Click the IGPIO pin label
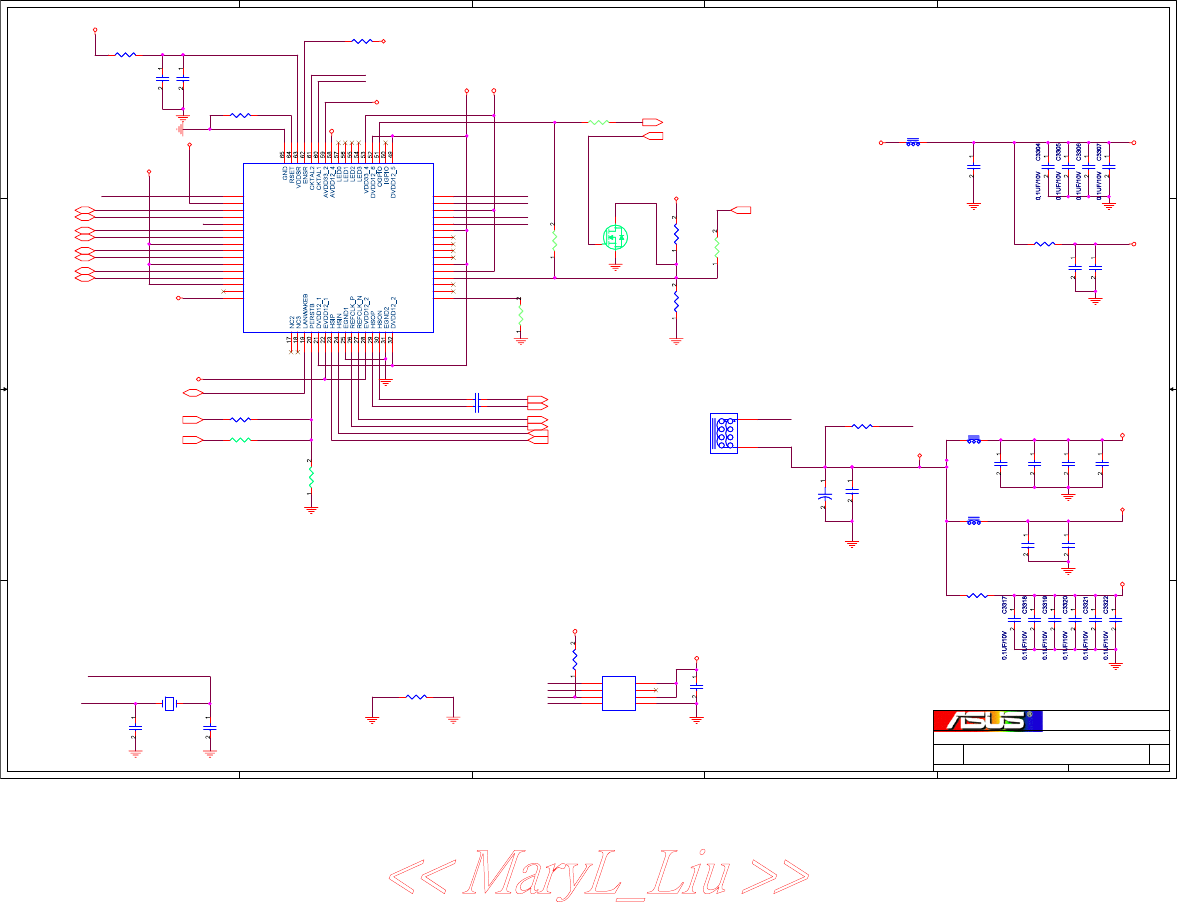 click(x=387, y=175)
